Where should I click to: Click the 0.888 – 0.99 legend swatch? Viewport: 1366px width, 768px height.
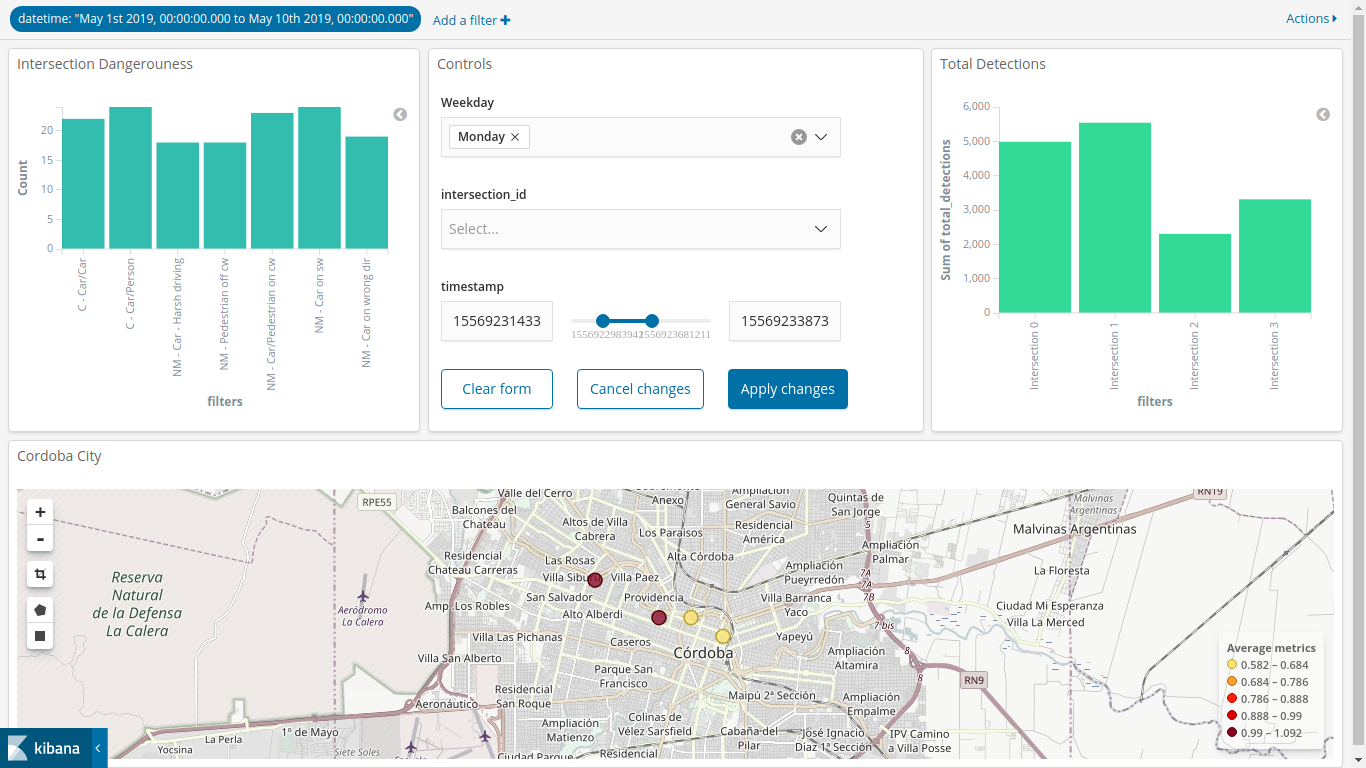(x=1232, y=716)
